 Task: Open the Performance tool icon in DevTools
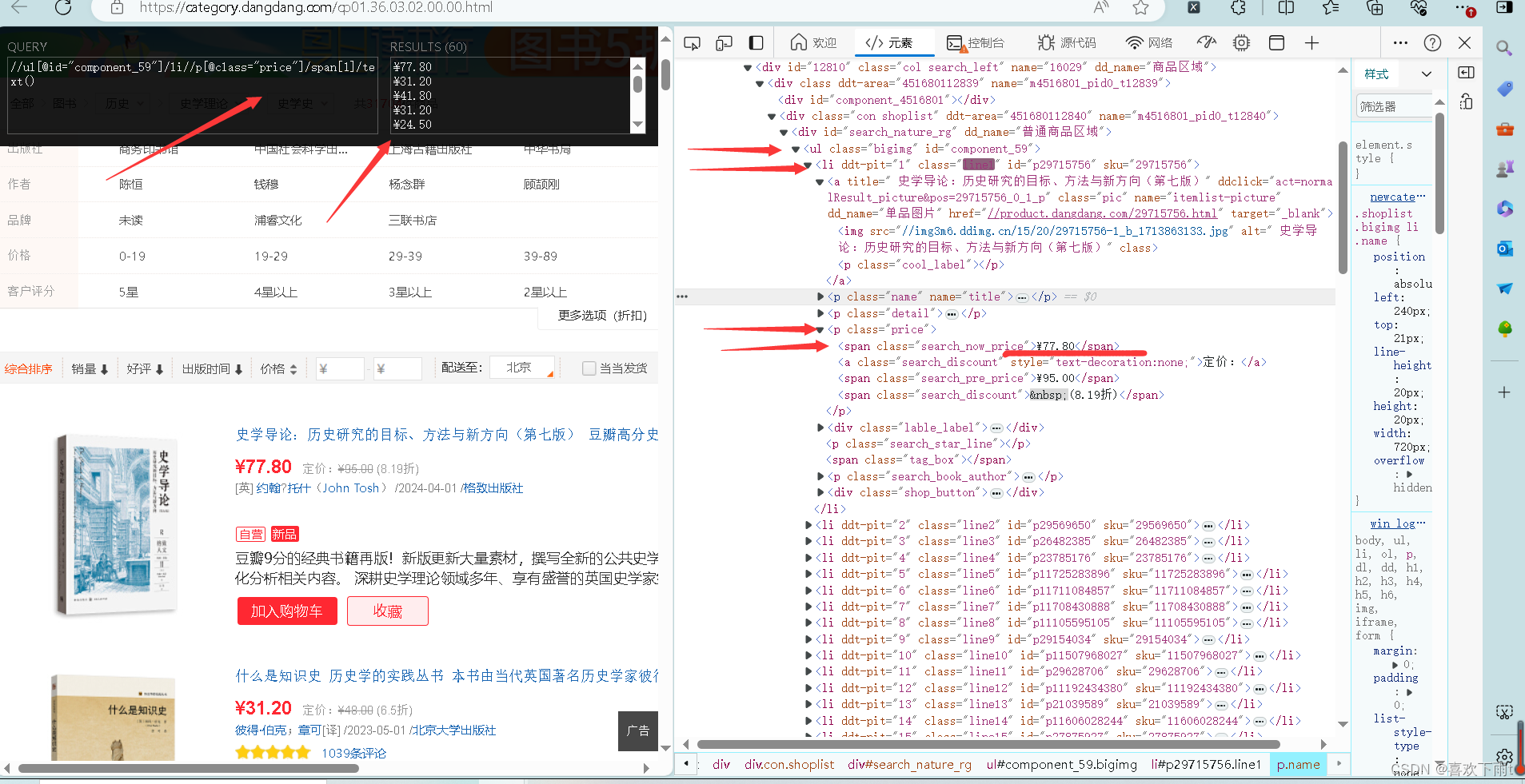[1206, 43]
